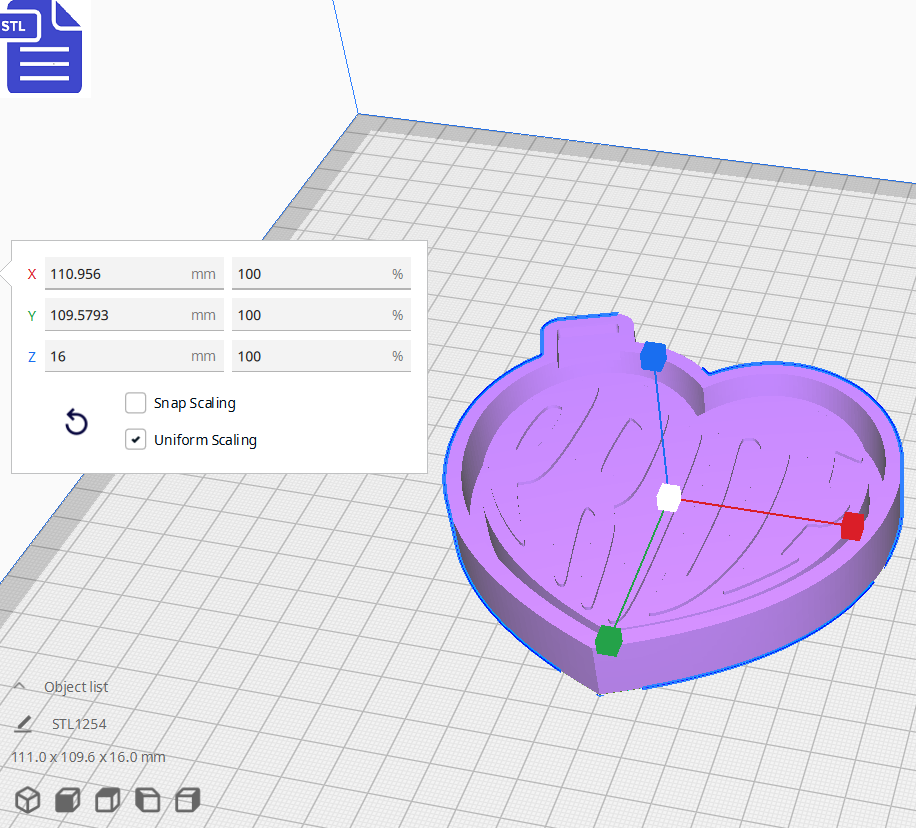Collapse the Object list panel
This screenshot has width=916, height=828.
tap(18, 686)
